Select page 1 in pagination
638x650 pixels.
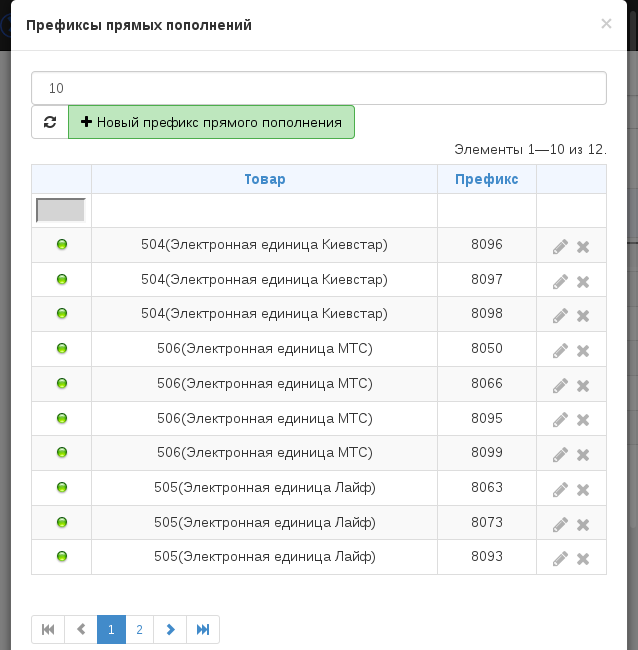(111, 629)
